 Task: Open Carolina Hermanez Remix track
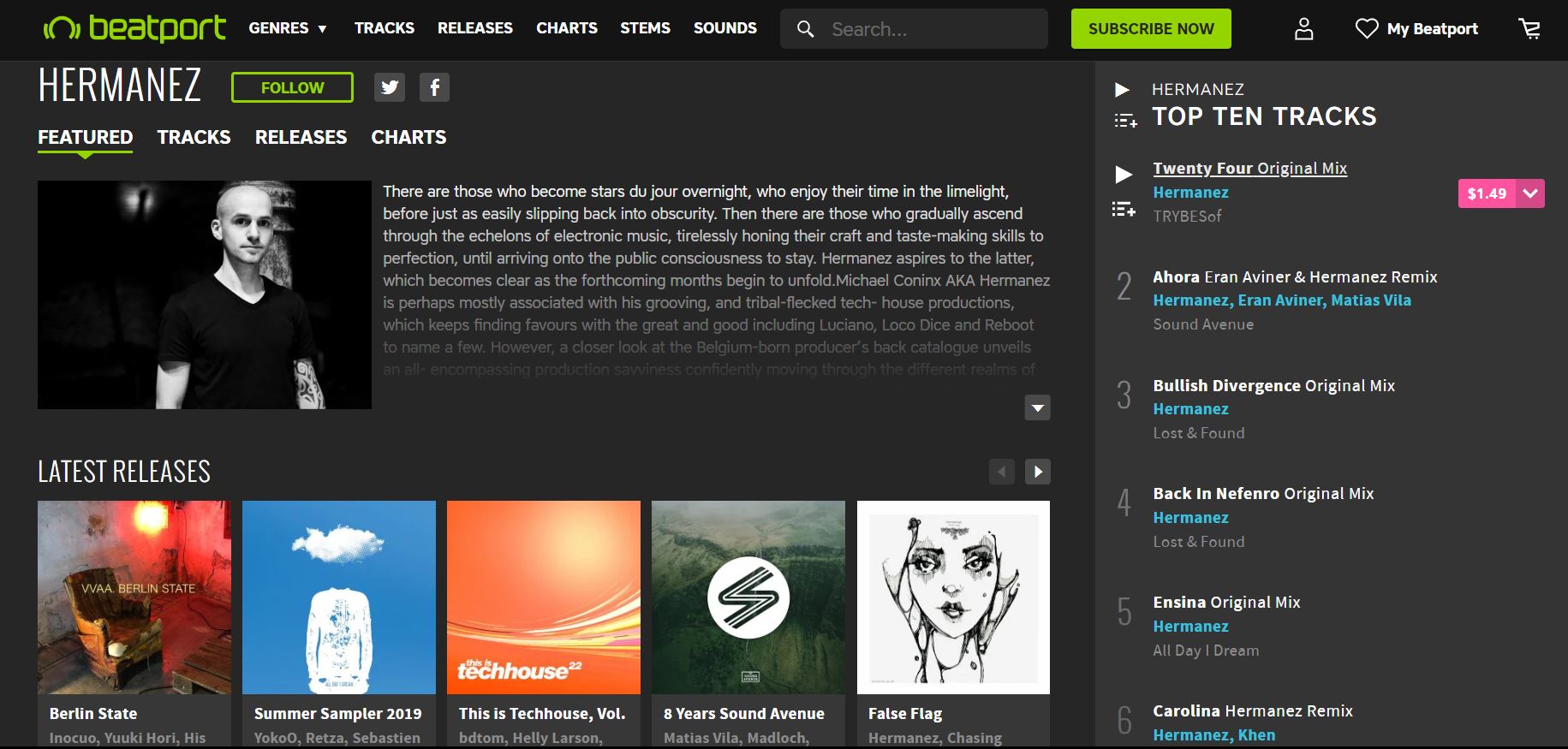click(x=1253, y=711)
